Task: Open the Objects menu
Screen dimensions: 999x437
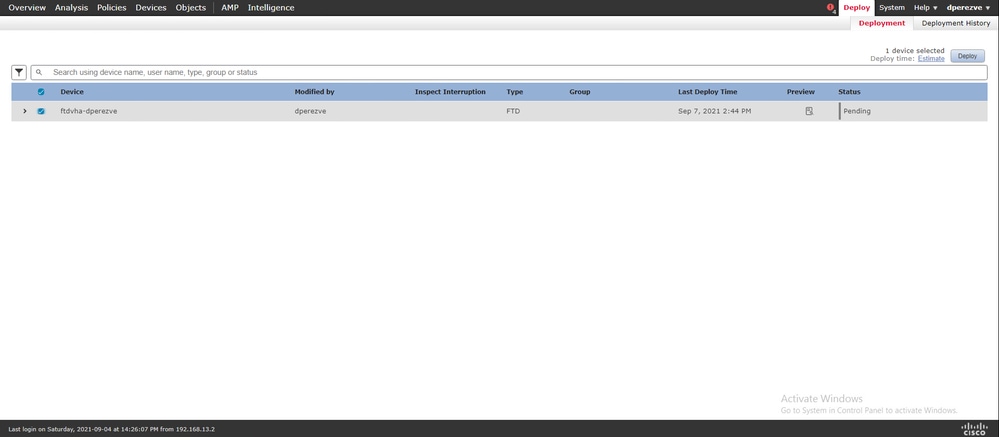Action: point(191,8)
